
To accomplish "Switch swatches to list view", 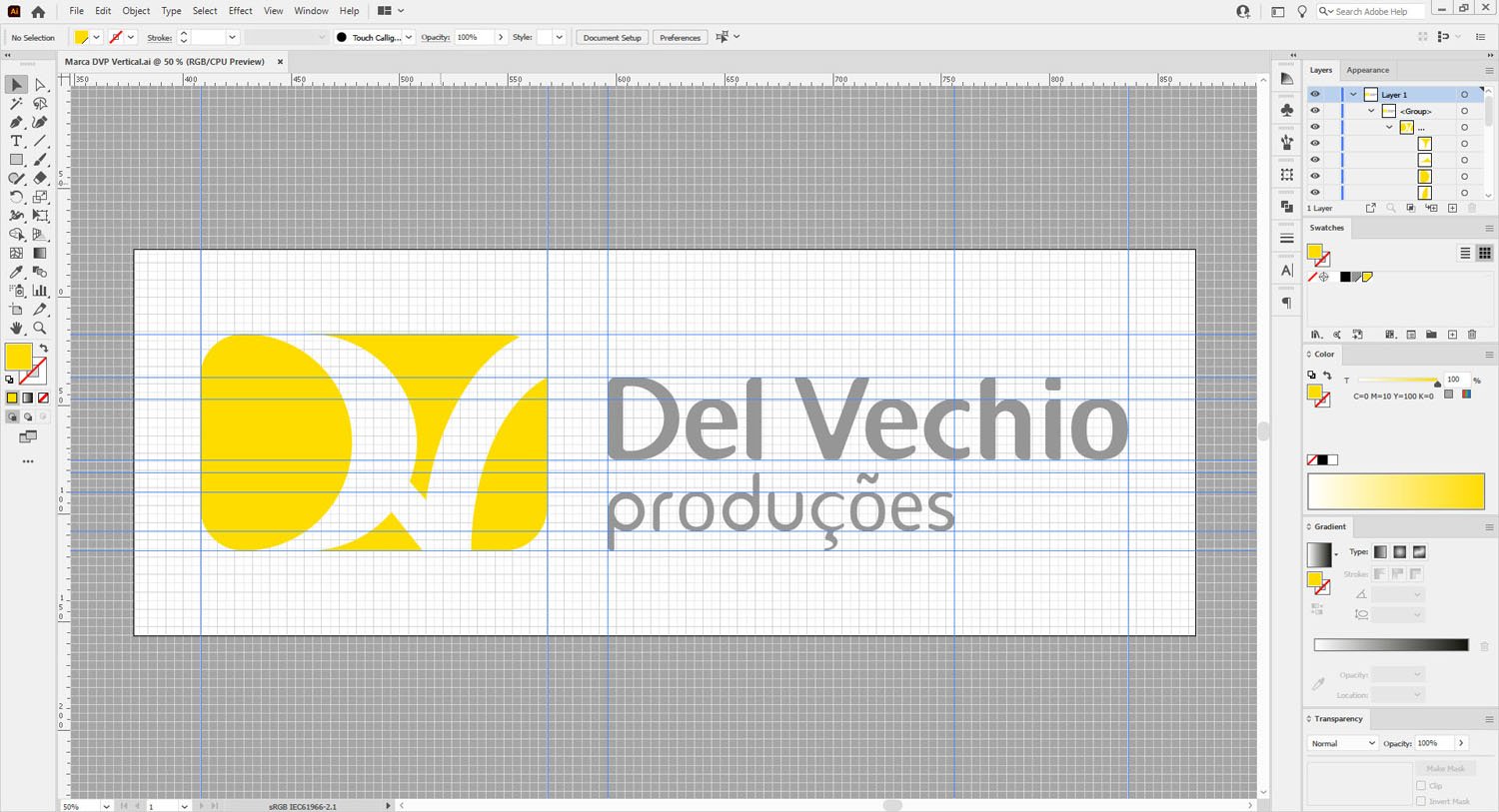I will 1465,253.
